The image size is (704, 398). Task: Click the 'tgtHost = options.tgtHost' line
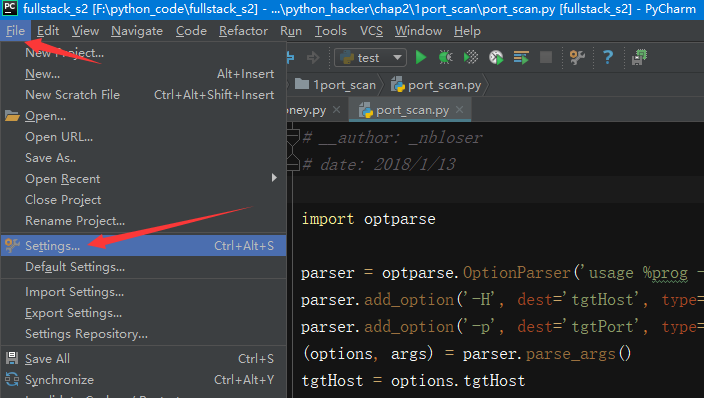tap(413, 381)
